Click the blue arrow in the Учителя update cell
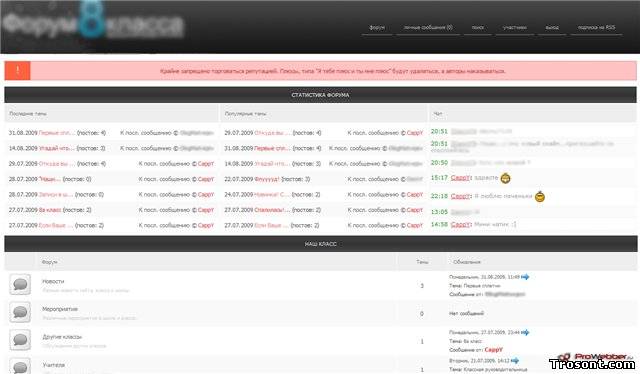The image size is (640, 374). (x=515, y=361)
